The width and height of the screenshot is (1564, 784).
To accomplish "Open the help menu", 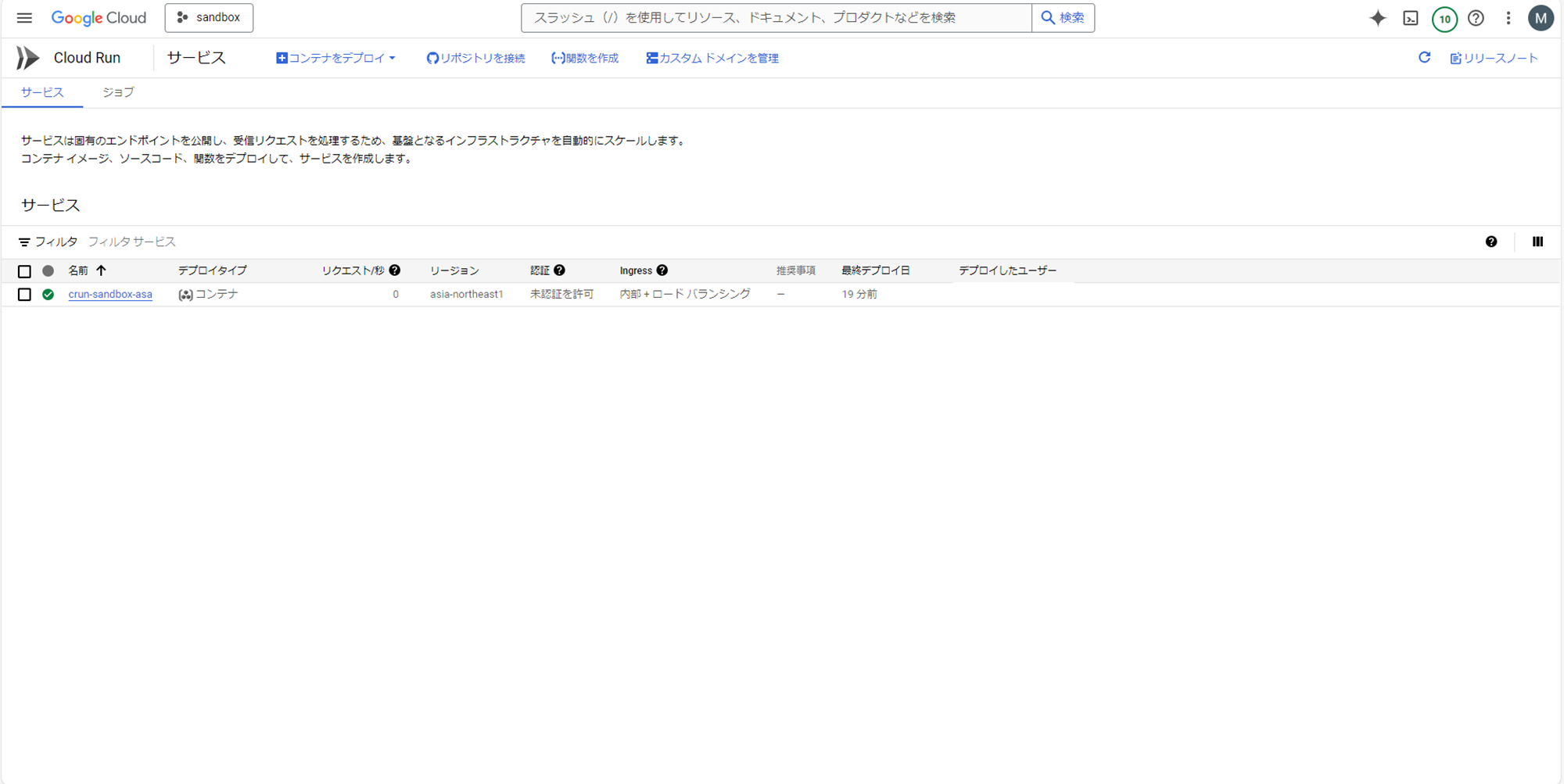I will click(x=1476, y=18).
